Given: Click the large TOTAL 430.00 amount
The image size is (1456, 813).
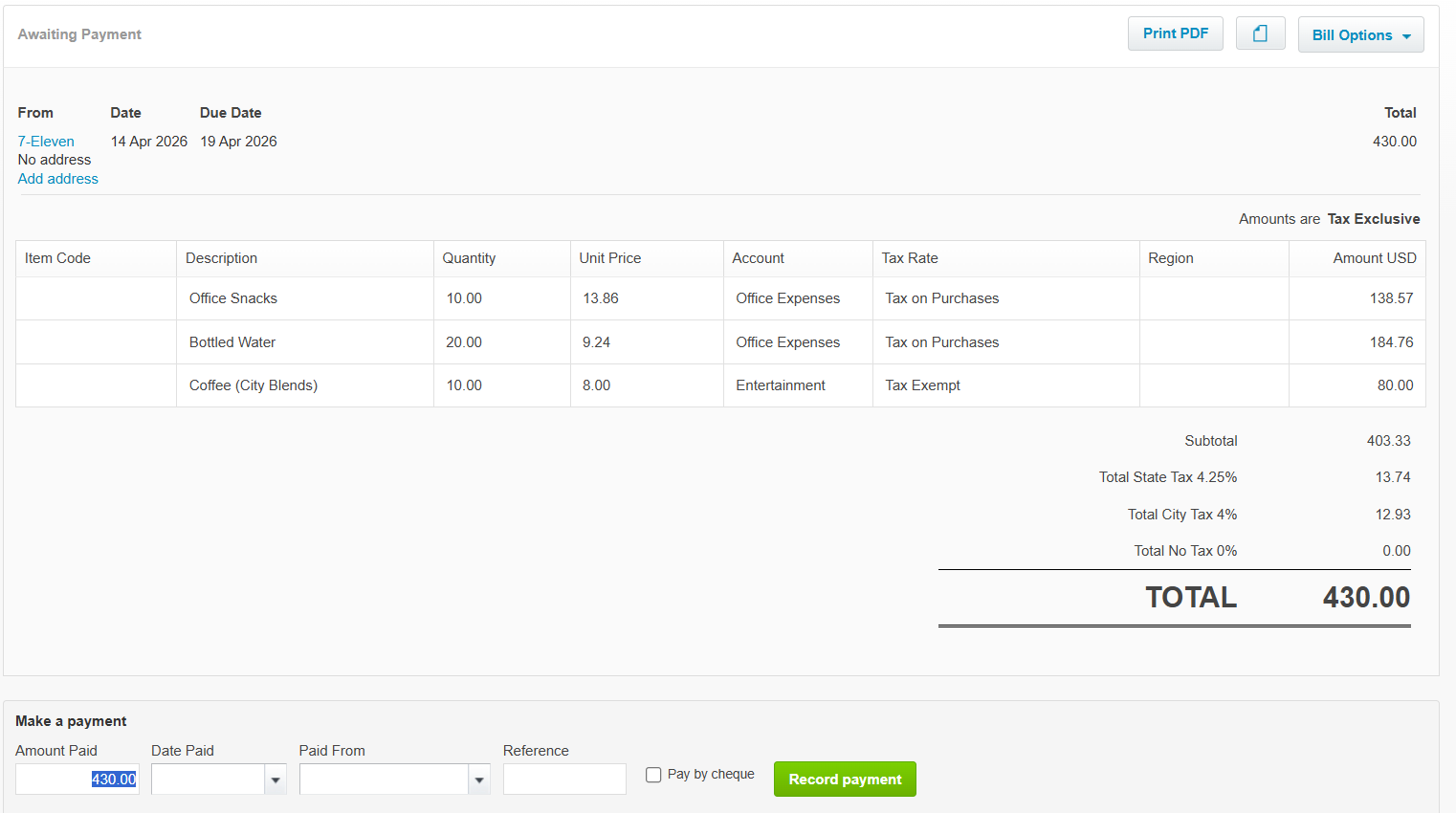Looking at the screenshot, I should pos(1366,598).
